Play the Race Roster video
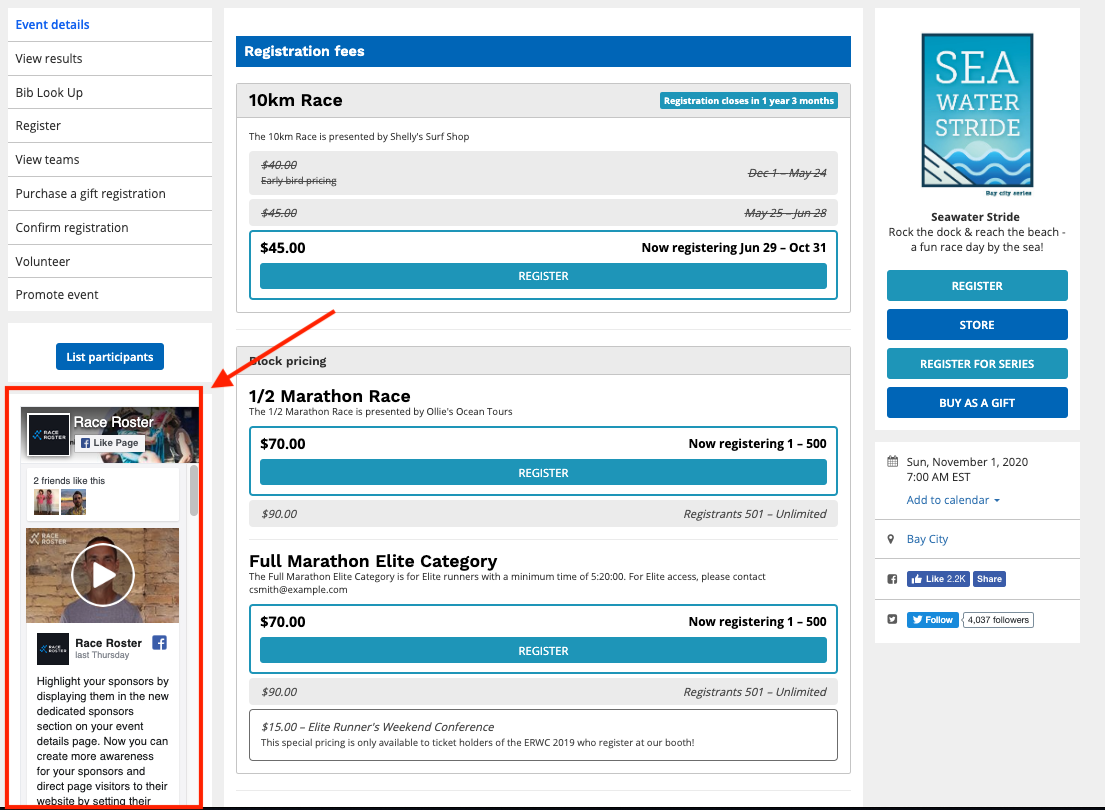Image resolution: width=1105 pixels, height=810 pixels. (102, 575)
